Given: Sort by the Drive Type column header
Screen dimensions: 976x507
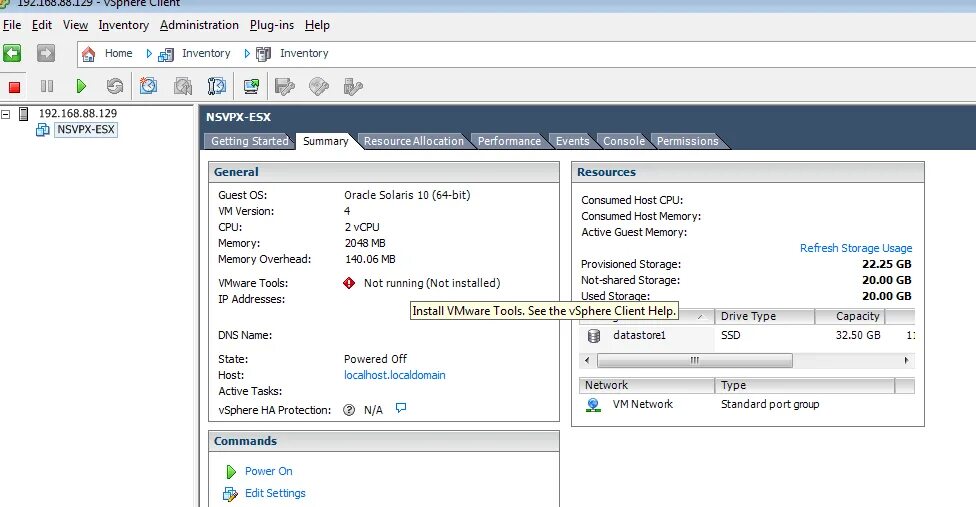Looking at the screenshot, I should point(764,316).
